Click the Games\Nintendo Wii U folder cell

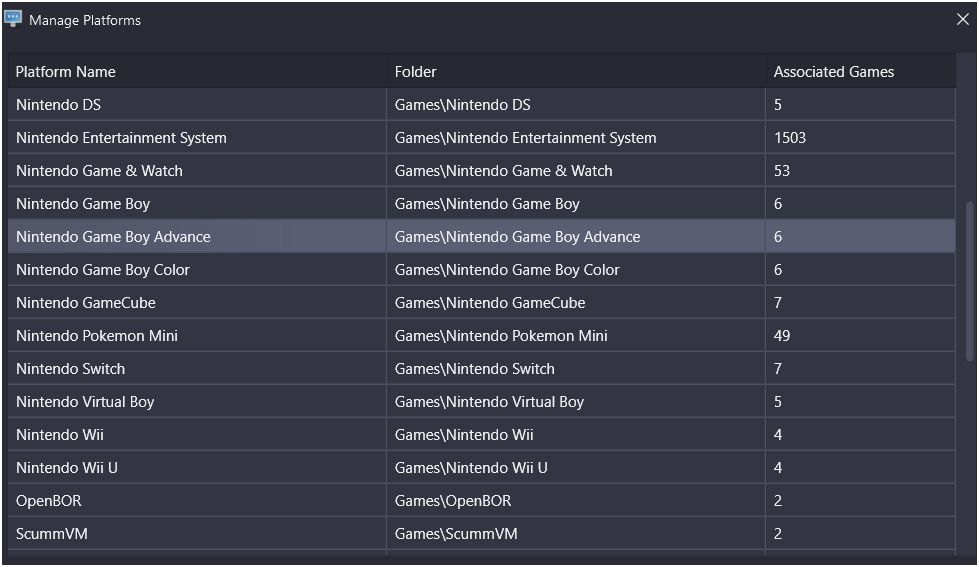[x=576, y=468]
